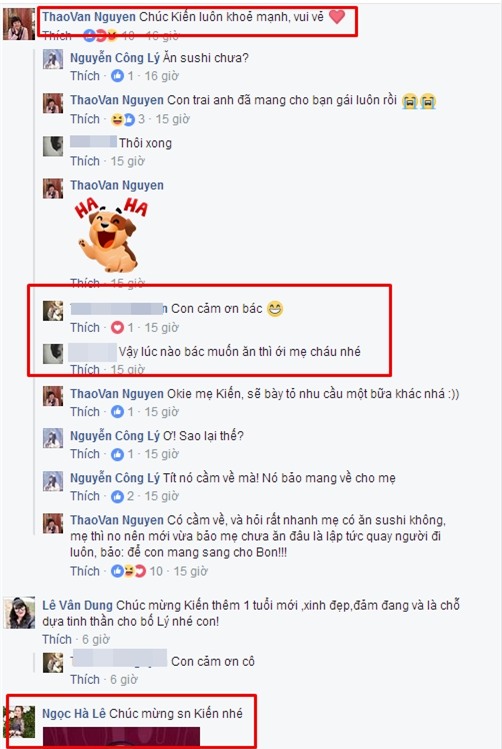The image size is (502, 749).
Task: Click the heart reaction under 'Con cảm ơn bác'
Action: (x=117, y=328)
